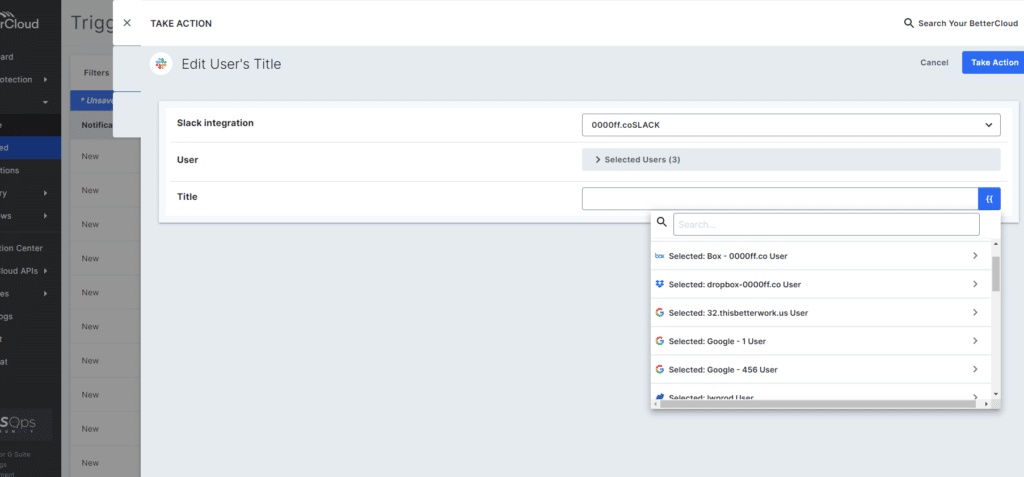Expand Selected: dropbox-0000ff.co User chevron
The width and height of the screenshot is (1024, 477).
tap(975, 284)
